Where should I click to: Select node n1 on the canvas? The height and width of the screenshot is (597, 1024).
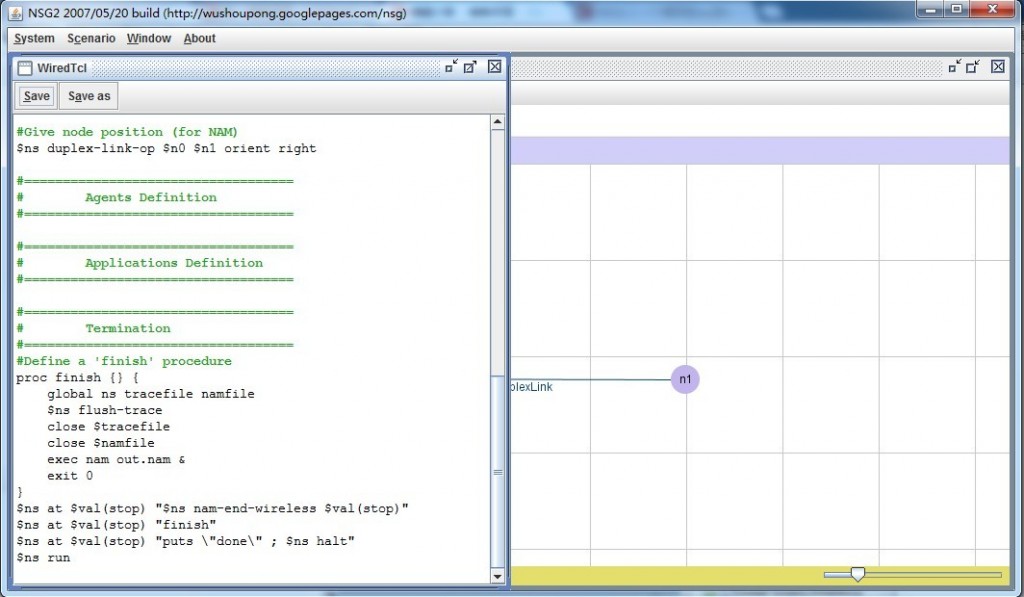coord(685,380)
